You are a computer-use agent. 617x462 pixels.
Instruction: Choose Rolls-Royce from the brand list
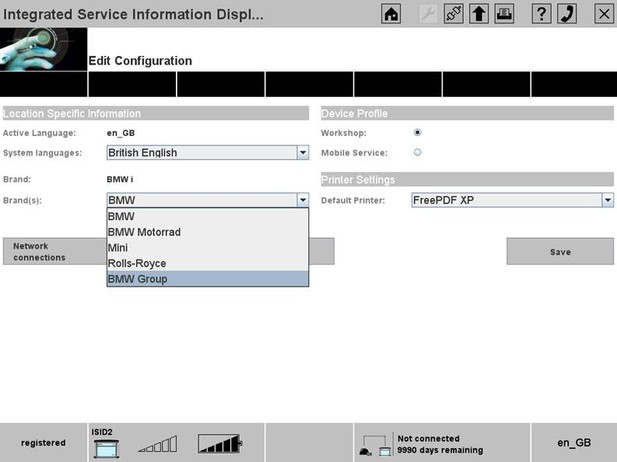208,263
